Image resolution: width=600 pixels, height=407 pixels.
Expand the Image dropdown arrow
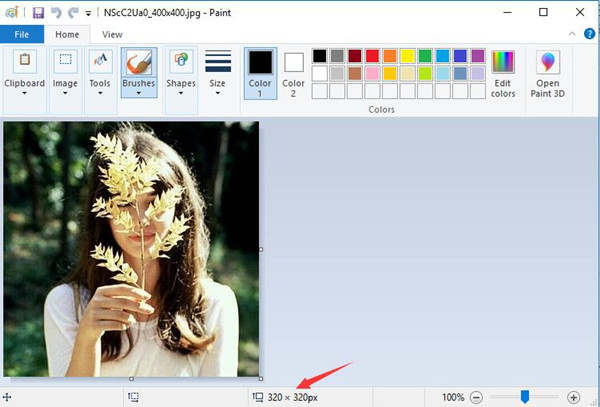click(x=65, y=93)
